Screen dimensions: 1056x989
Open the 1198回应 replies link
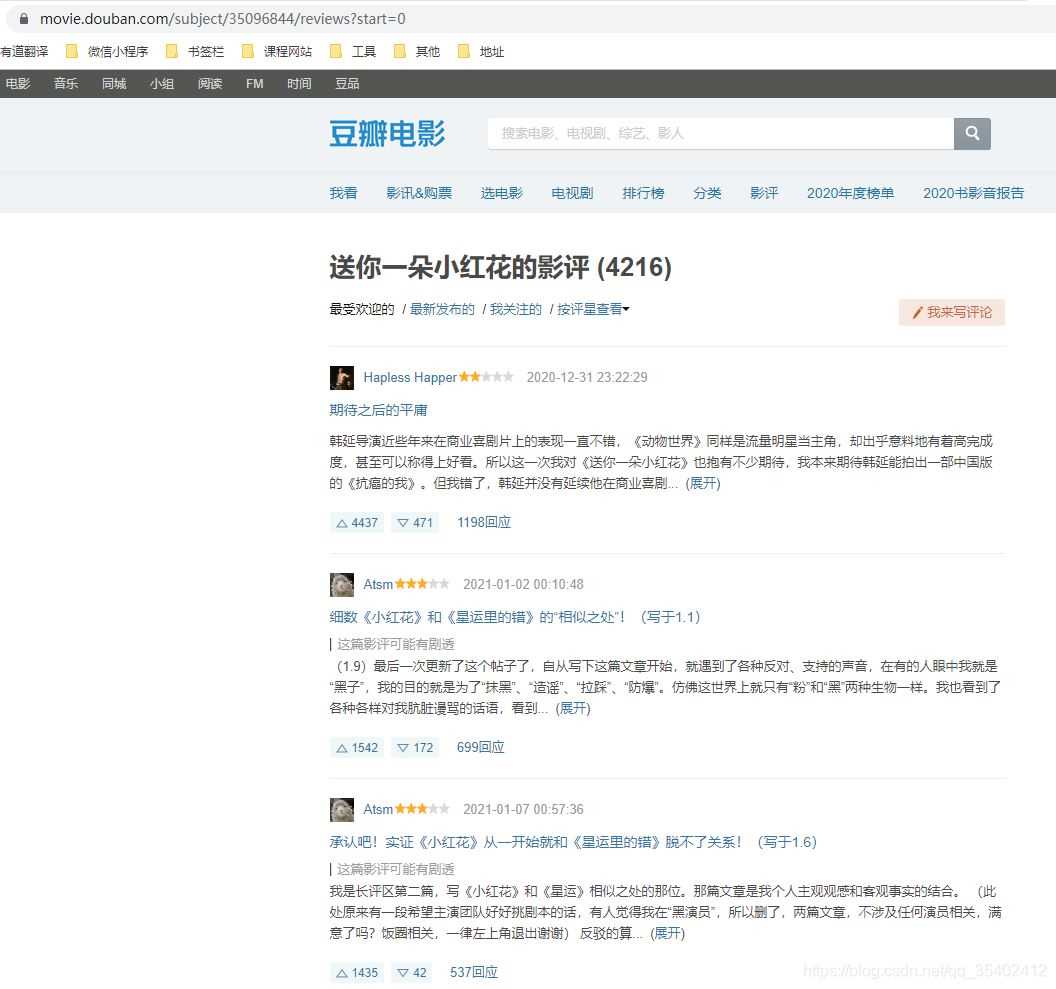[483, 522]
